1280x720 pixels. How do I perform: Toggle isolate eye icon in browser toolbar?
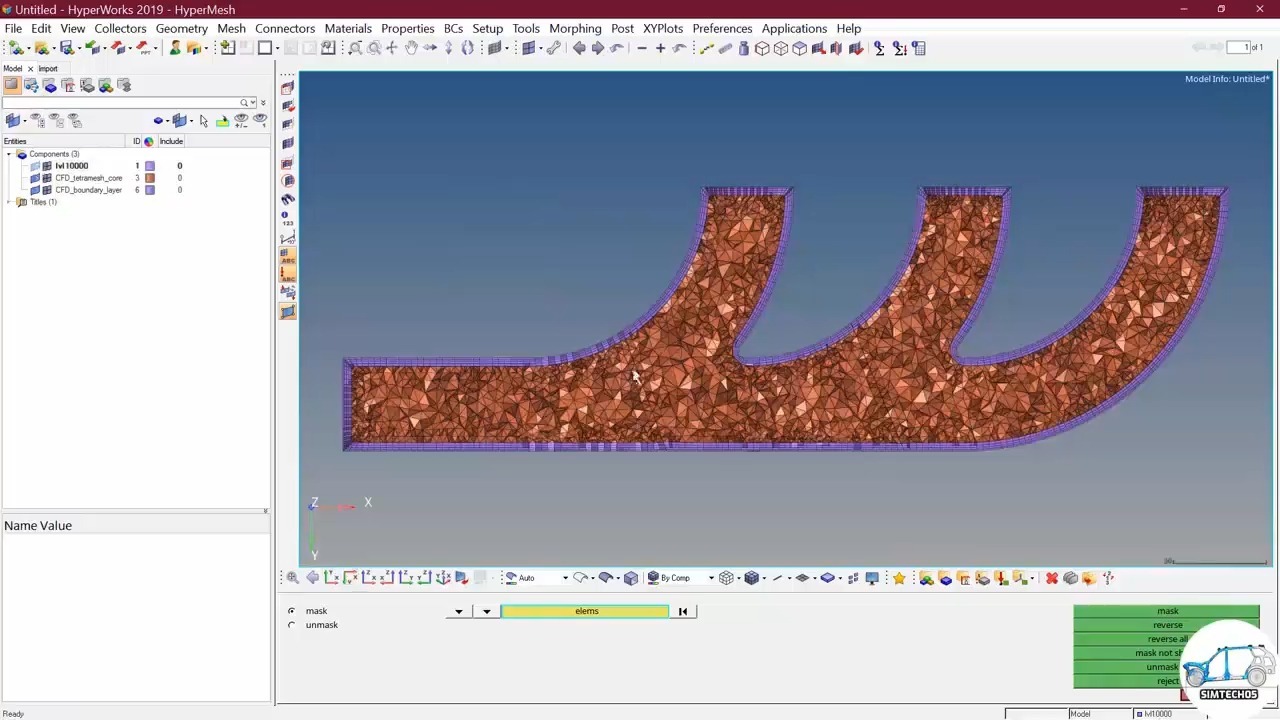260,121
